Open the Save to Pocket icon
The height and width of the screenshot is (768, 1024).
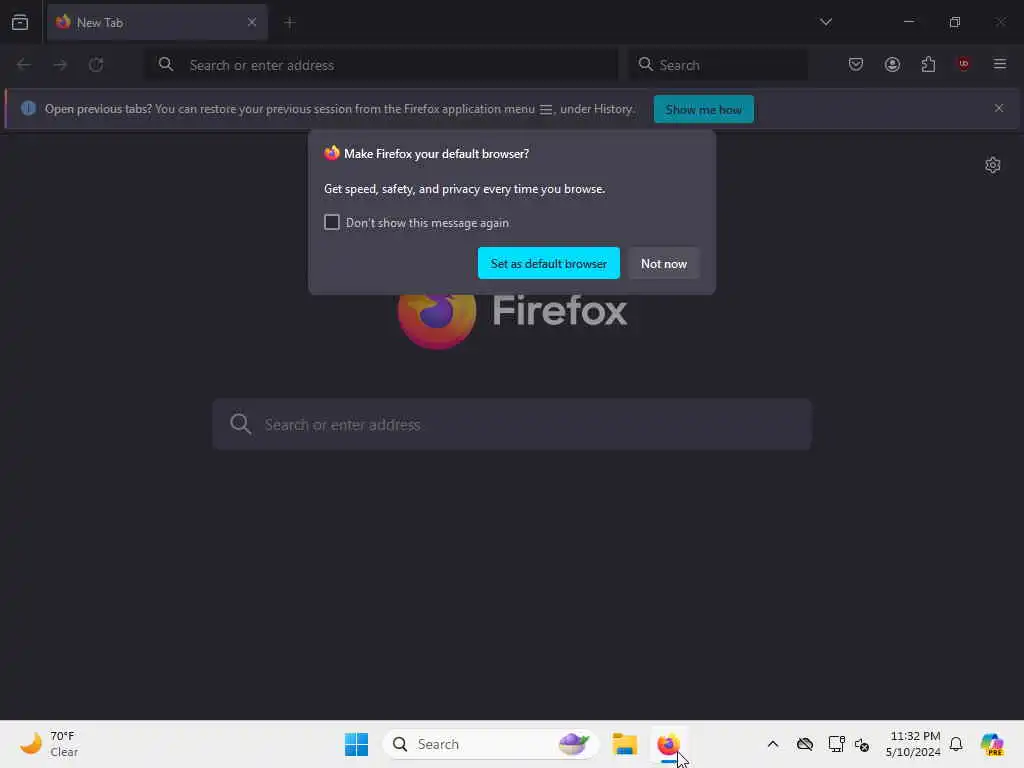pos(856,64)
